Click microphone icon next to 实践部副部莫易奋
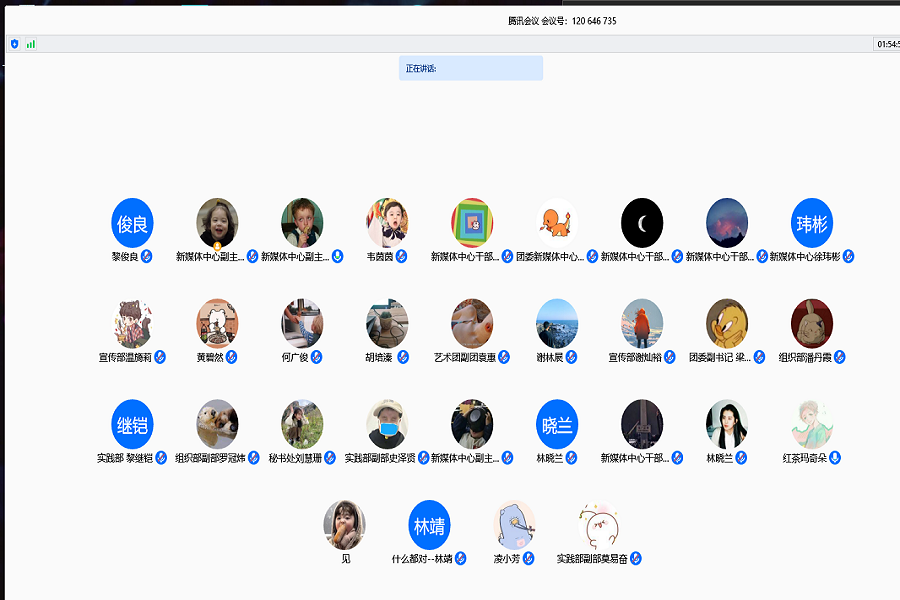 635,558
